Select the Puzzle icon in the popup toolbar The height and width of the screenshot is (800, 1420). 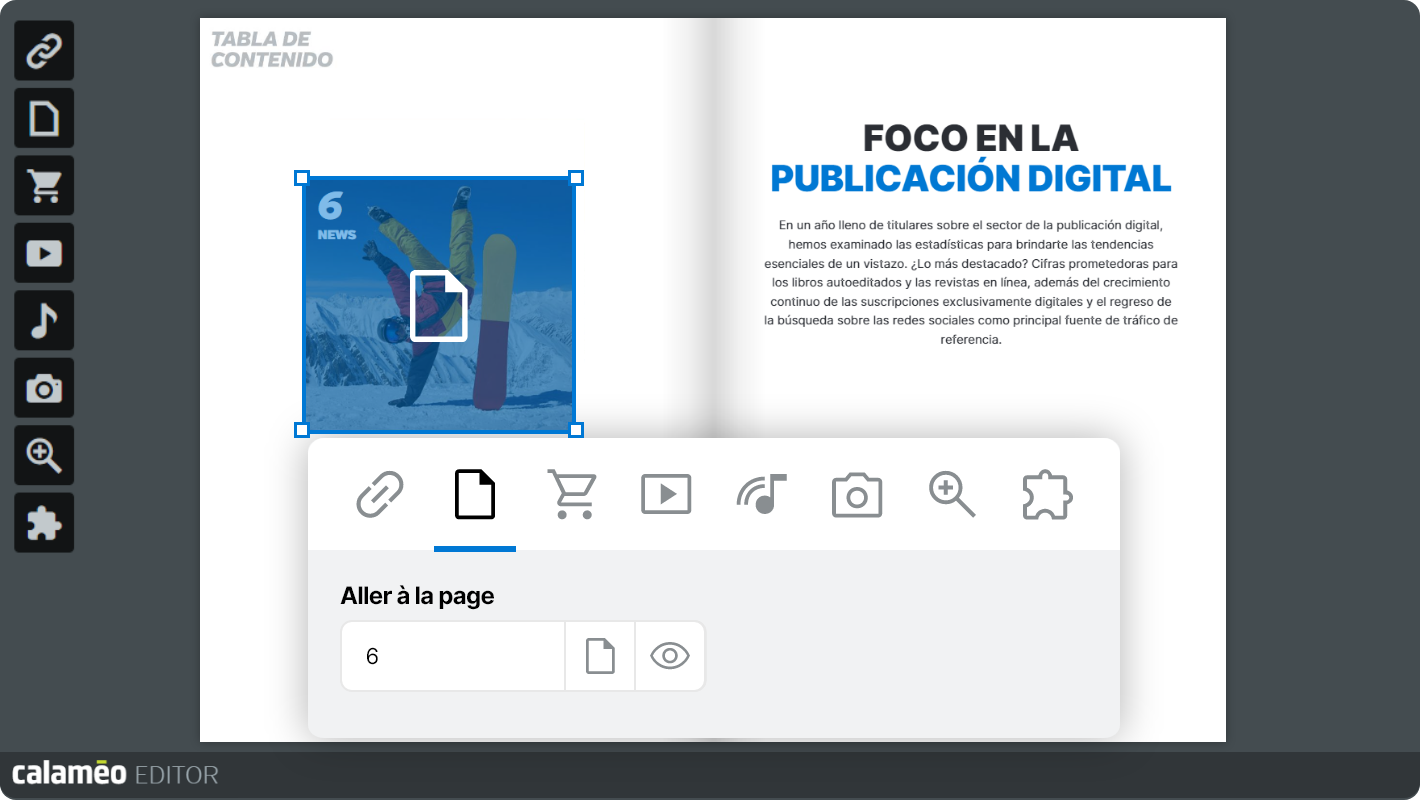pyautogui.click(x=1047, y=494)
